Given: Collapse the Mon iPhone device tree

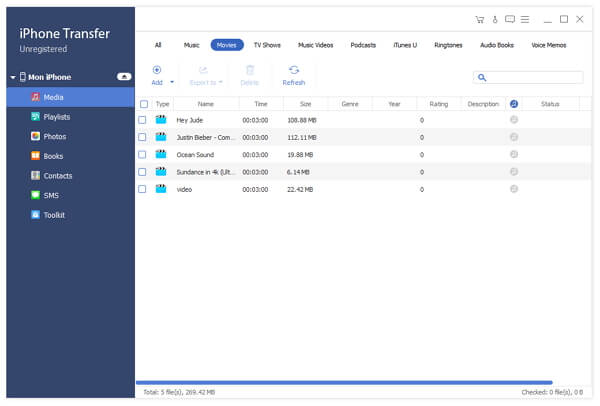Looking at the screenshot, I should coord(13,77).
